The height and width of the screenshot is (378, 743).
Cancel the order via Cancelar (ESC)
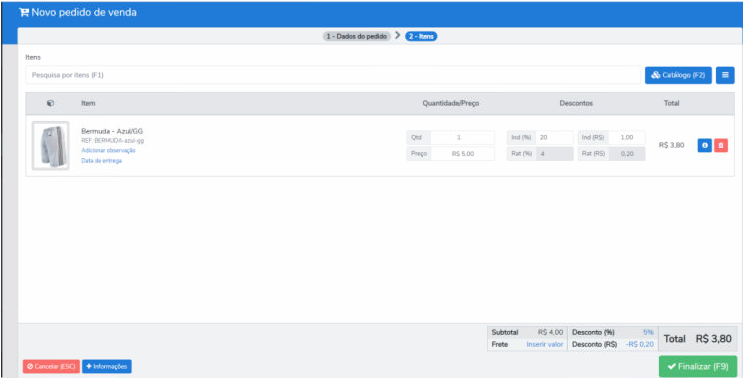tap(51, 366)
